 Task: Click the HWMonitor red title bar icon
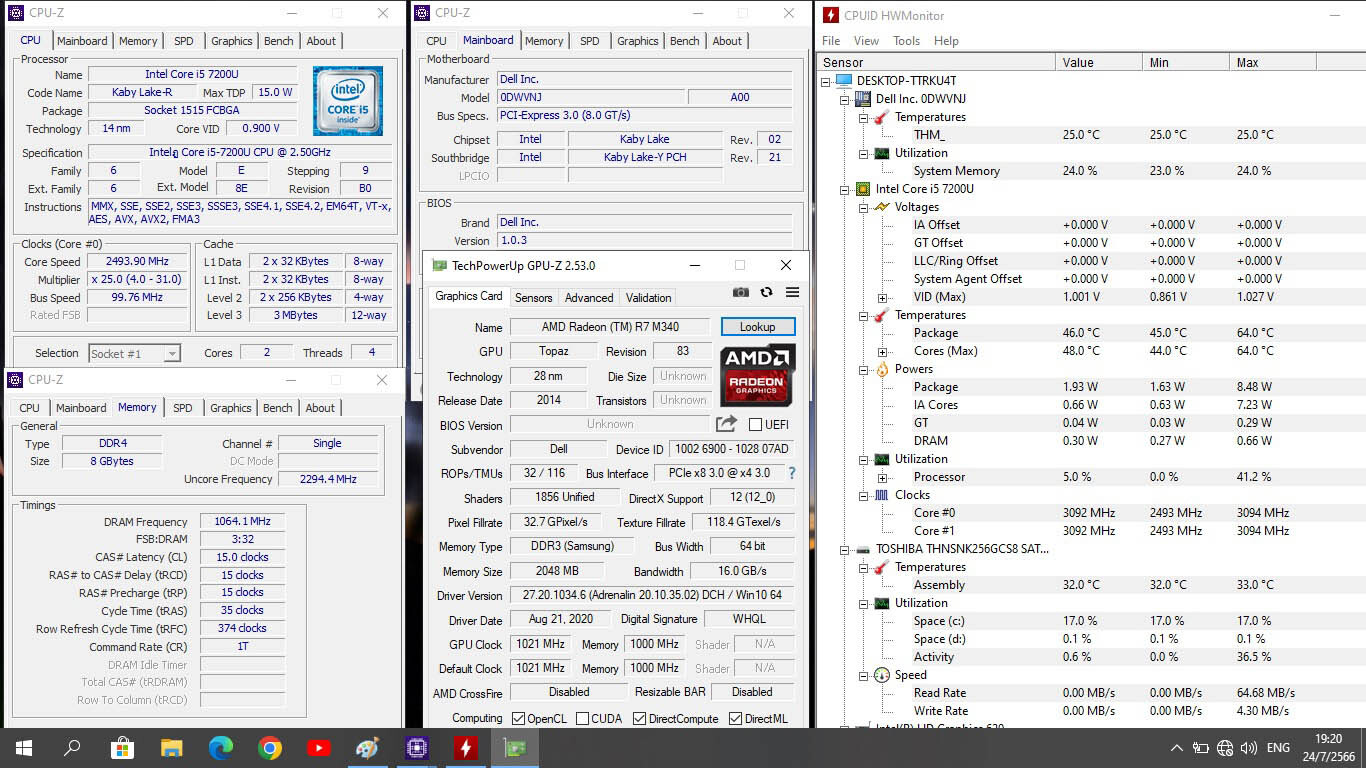pos(830,15)
